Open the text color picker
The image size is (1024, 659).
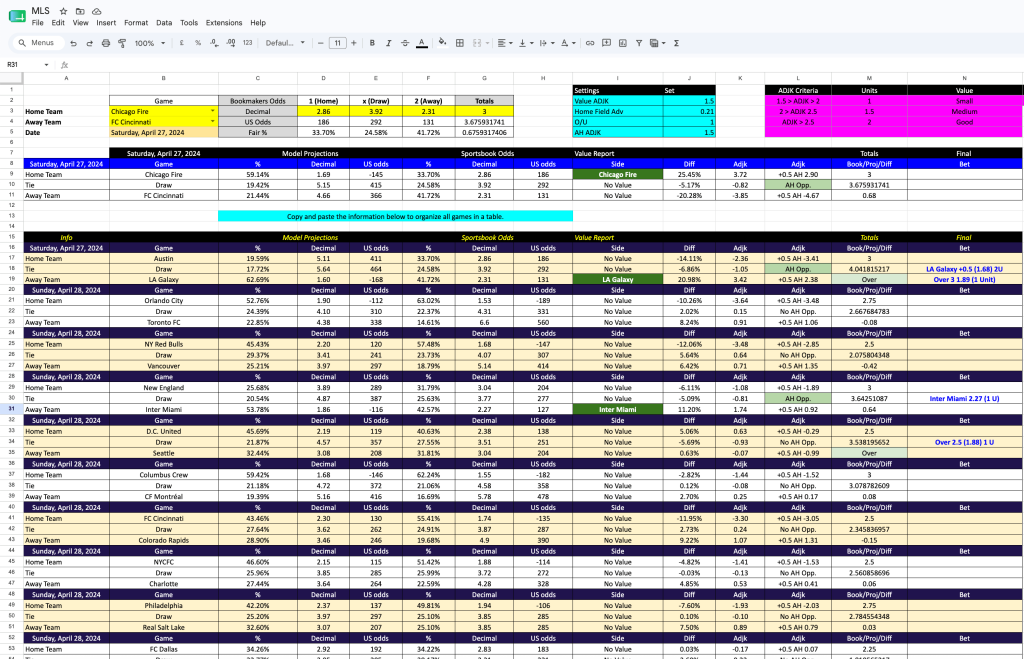pos(422,43)
